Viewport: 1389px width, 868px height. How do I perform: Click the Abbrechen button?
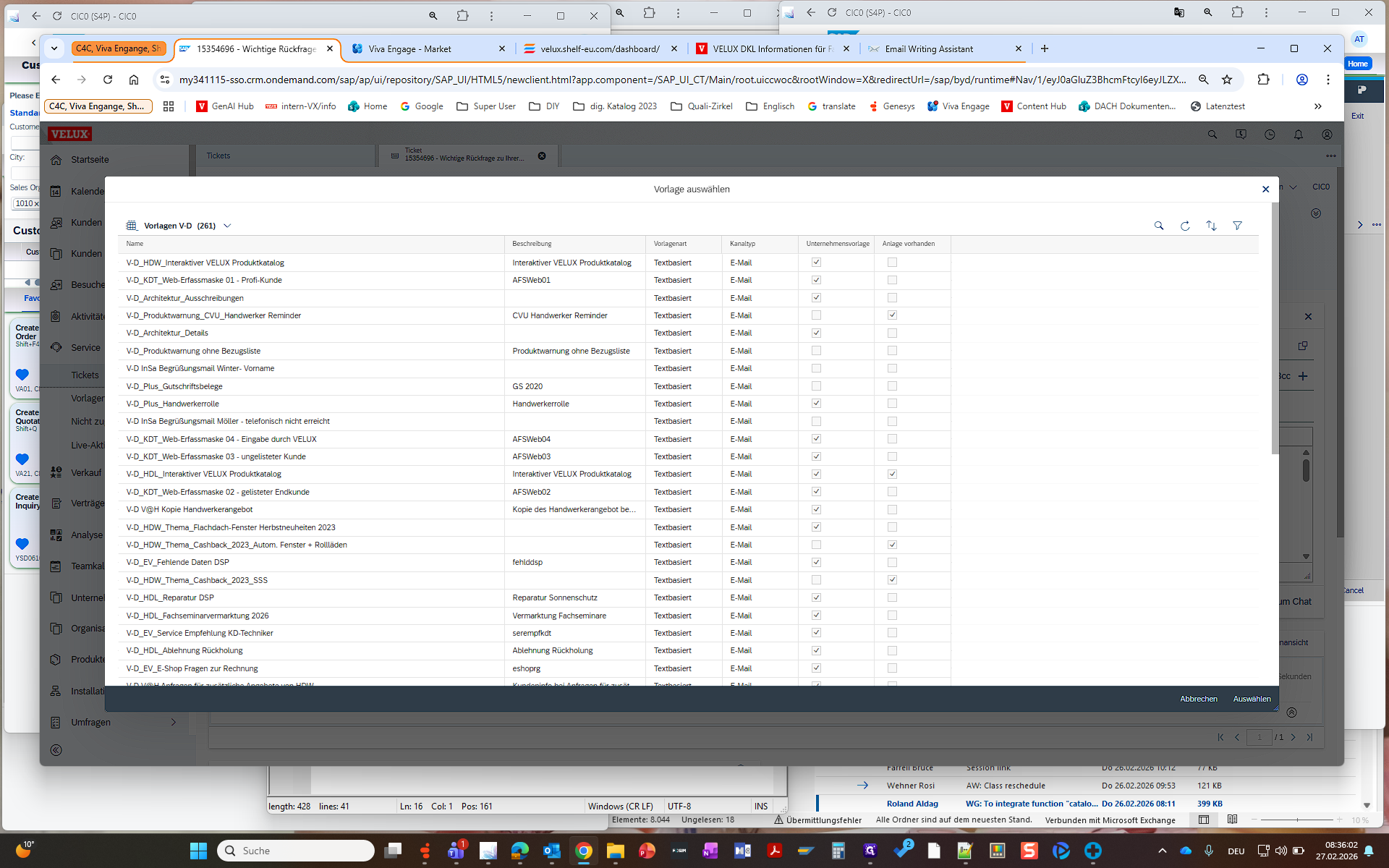(x=1199, y=699)
